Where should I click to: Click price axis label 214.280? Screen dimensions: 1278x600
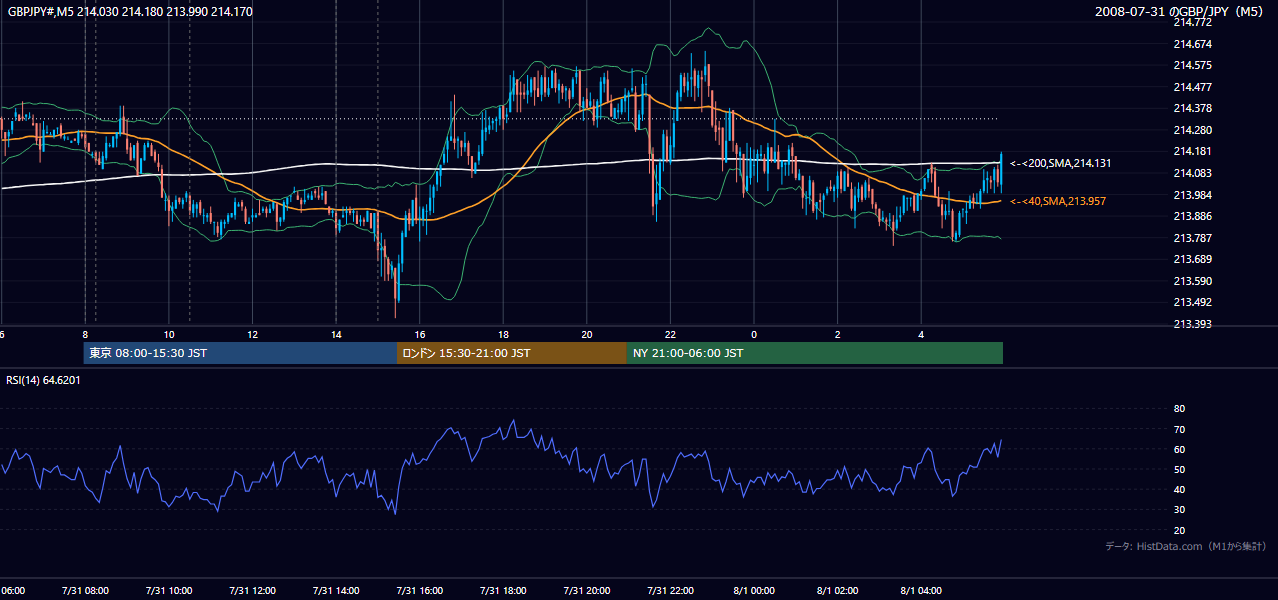coord(1192,130)
